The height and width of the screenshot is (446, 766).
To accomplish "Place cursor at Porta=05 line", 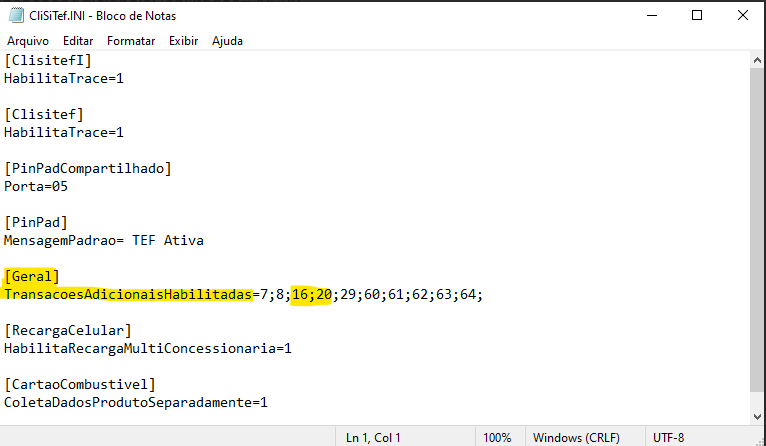I will pyautogui.click(x=36, y=187).
